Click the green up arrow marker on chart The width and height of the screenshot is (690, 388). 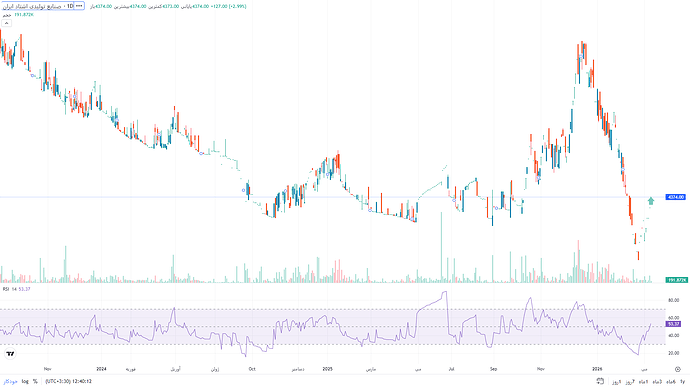point(651,201)
